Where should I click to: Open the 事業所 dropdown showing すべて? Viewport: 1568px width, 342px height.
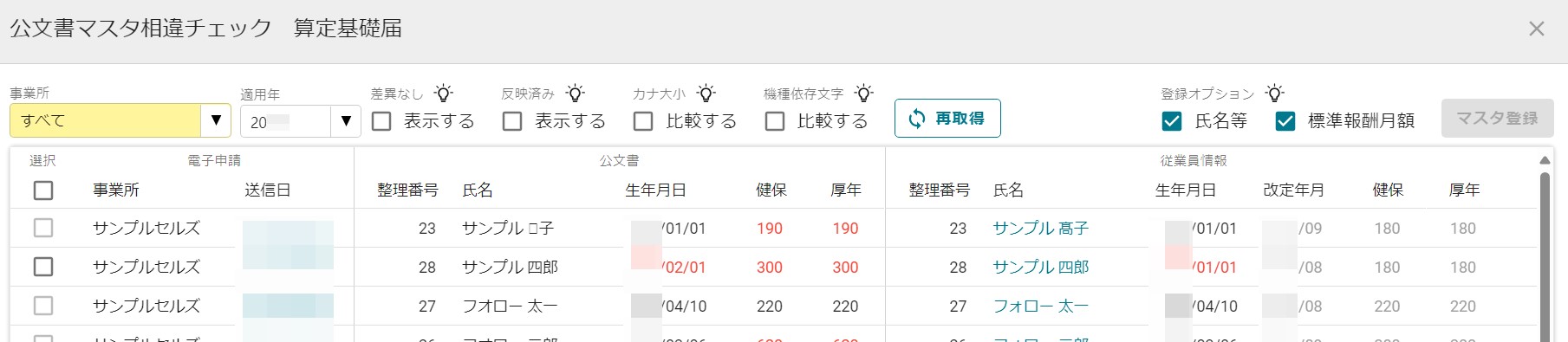[120, 120]
